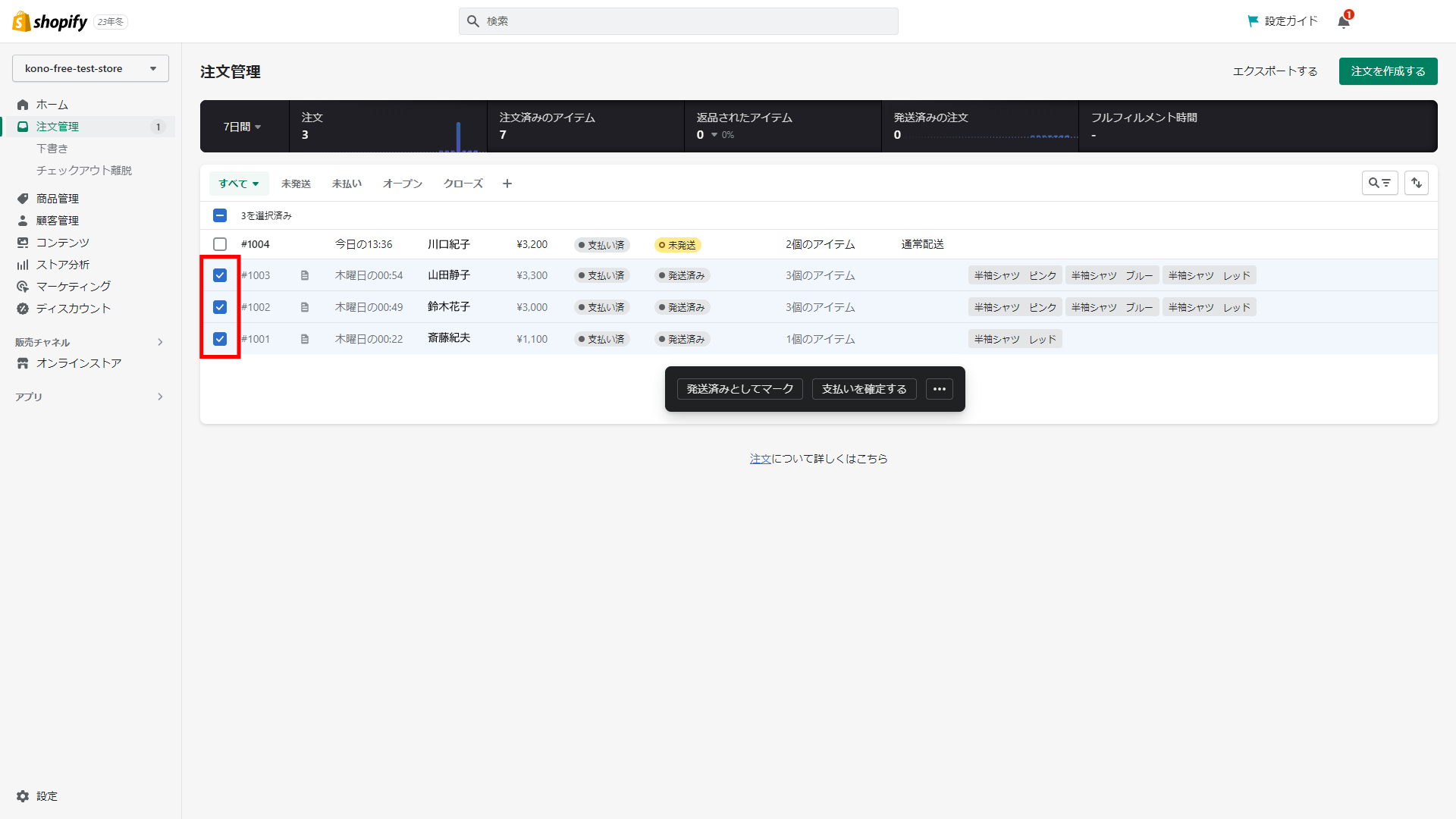Click the plus icon to add view
Screen dimensions: 1456x819
(507, 184)
